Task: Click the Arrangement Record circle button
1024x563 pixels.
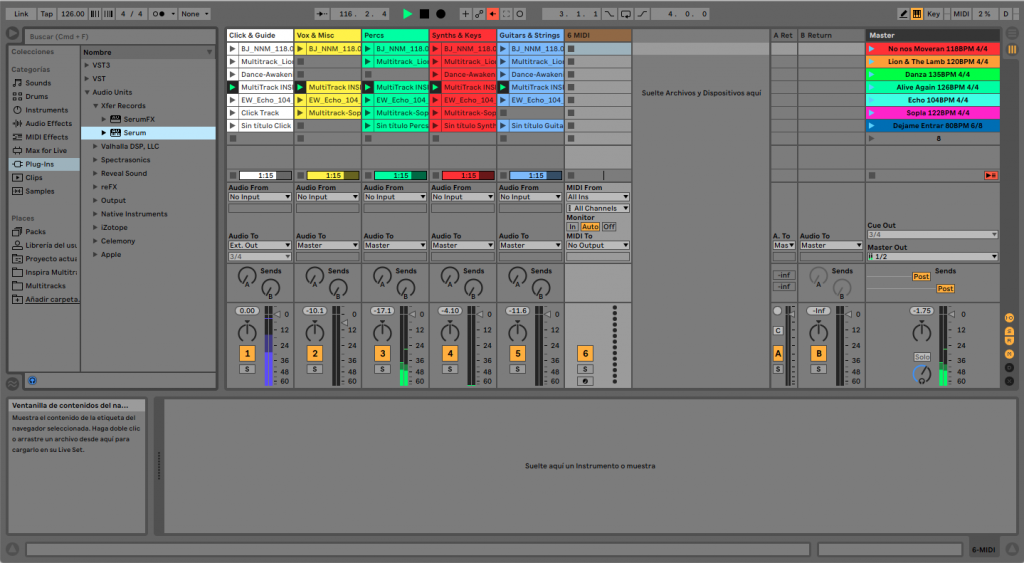Action: [x=440, y=14]
